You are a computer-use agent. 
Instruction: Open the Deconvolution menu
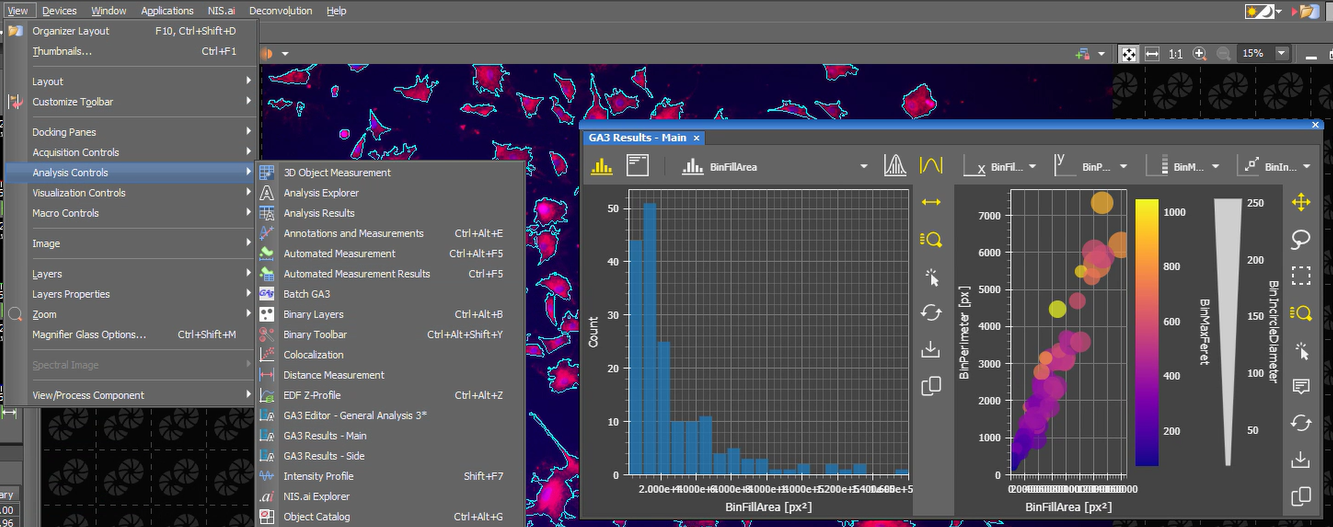[x=280, y=11]
